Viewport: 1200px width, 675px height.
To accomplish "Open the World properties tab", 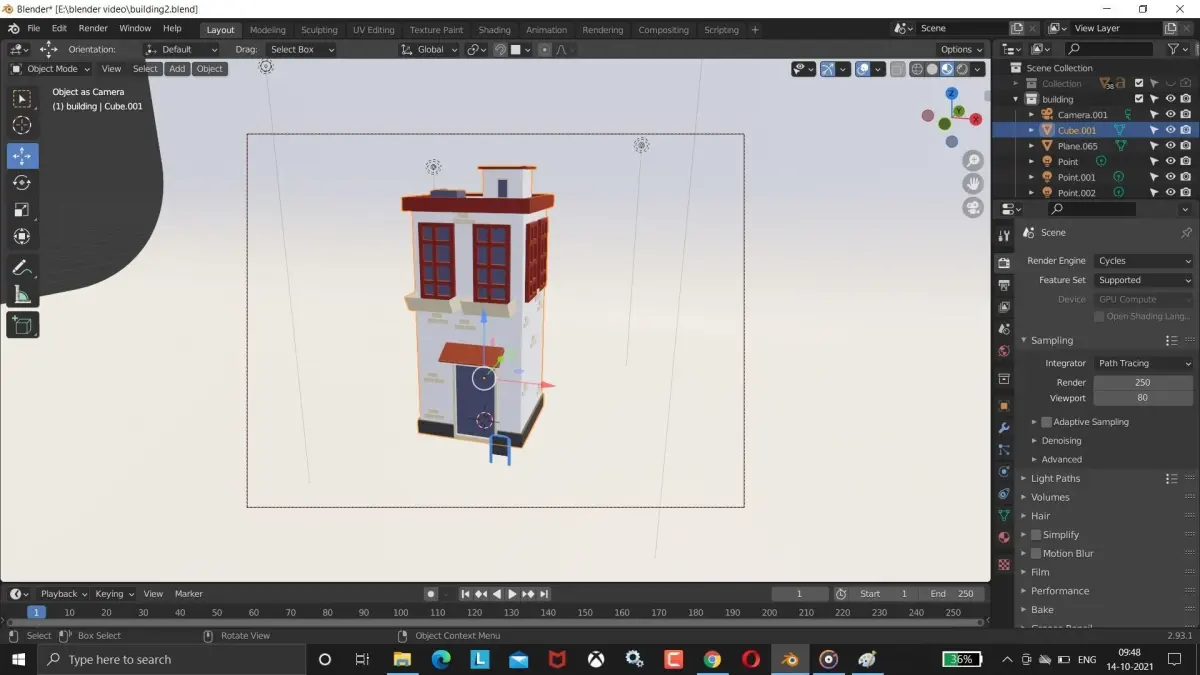I will 1004,351.
